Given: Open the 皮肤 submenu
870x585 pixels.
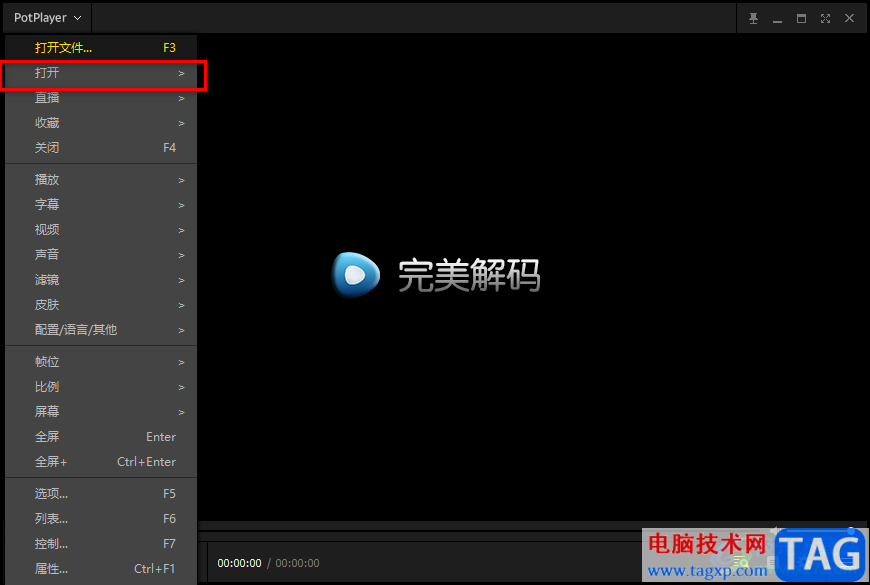Looking at the screenshot, I should click(x=101, y=305).
